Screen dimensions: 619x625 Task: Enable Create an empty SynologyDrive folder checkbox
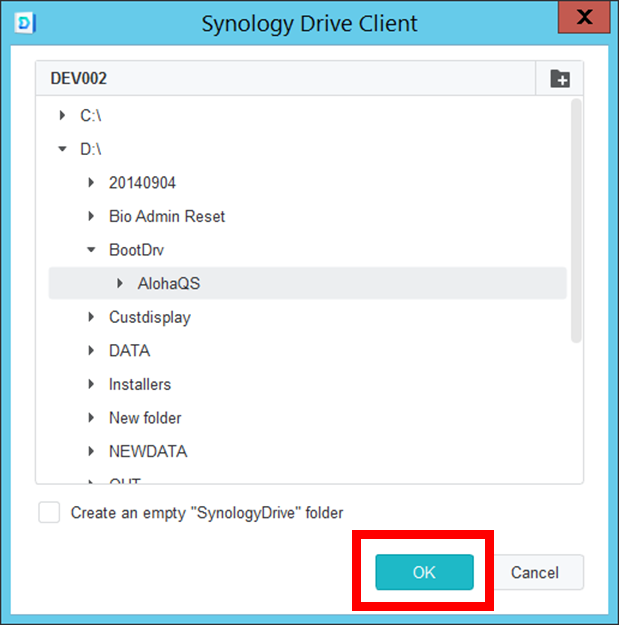coord(49,512)
